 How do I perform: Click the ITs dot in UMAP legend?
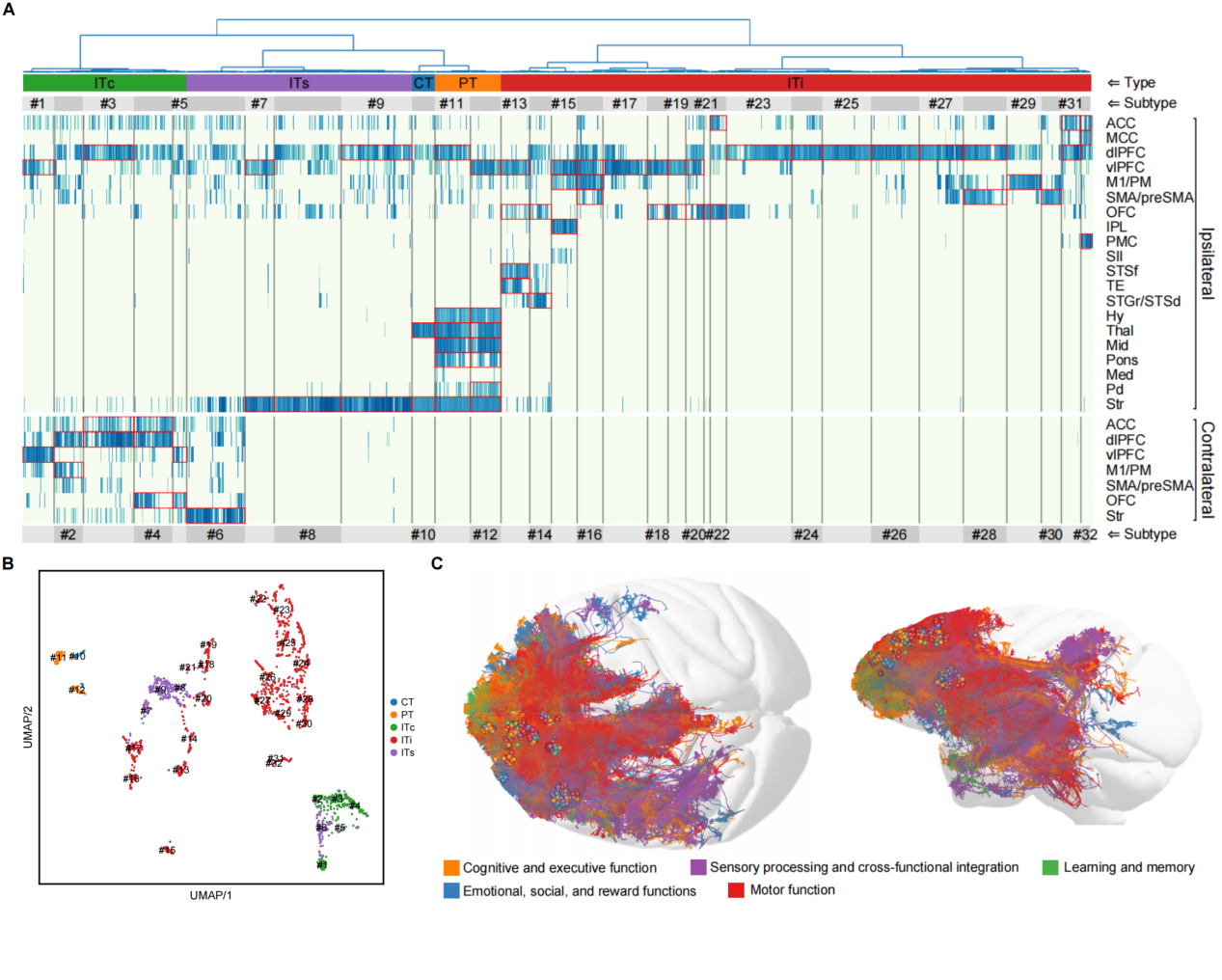click(x=394, y=752)
